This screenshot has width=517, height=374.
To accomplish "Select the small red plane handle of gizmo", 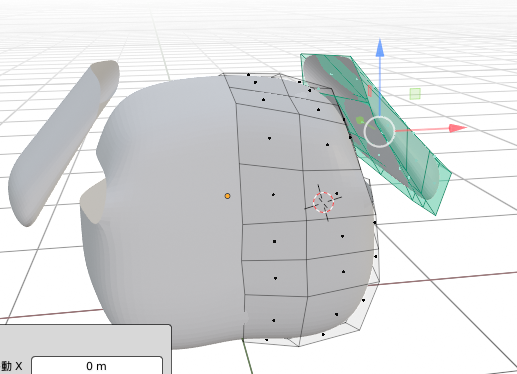I will pos(370,91).
